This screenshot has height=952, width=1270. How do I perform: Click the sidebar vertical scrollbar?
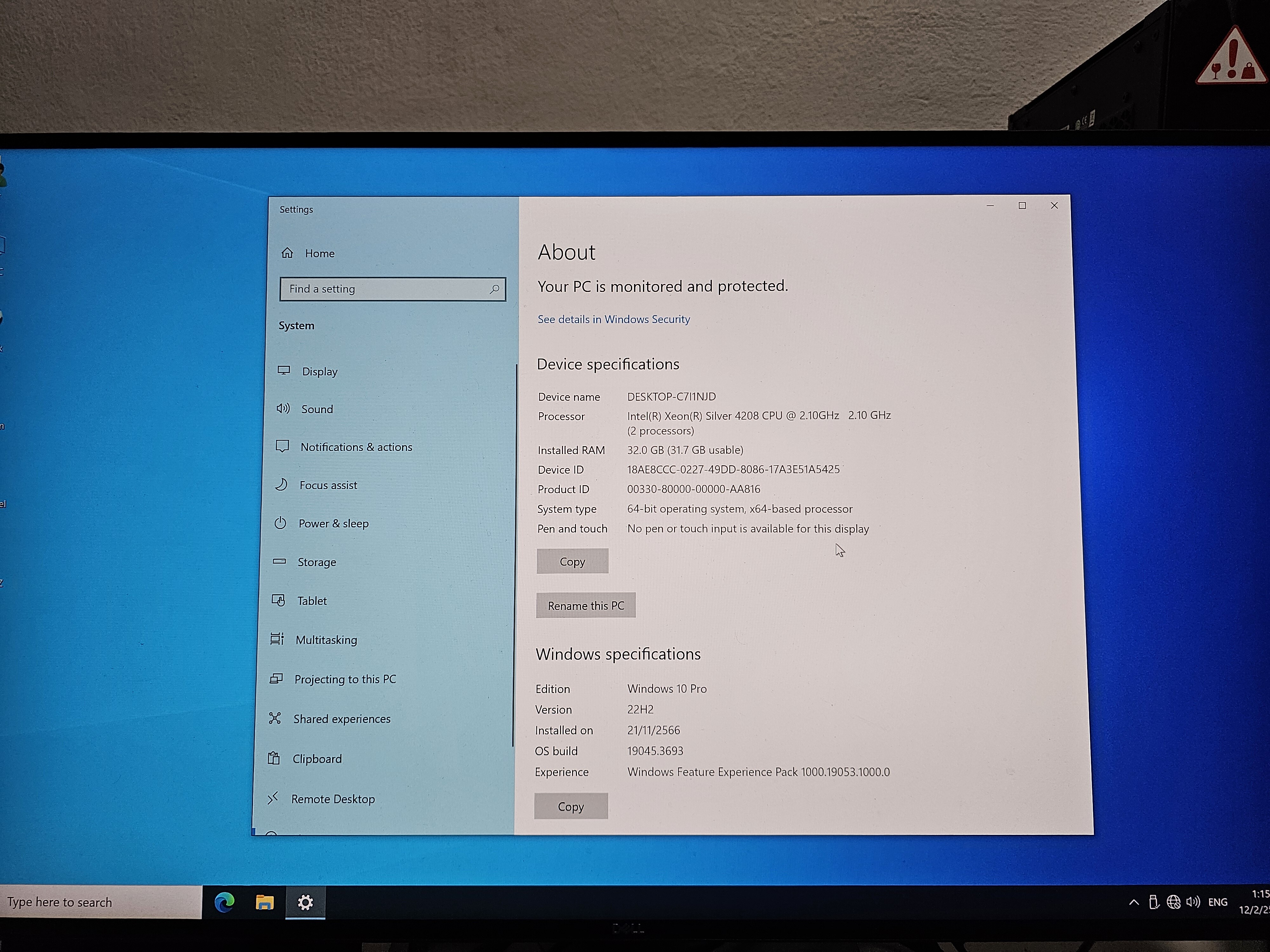515,555
